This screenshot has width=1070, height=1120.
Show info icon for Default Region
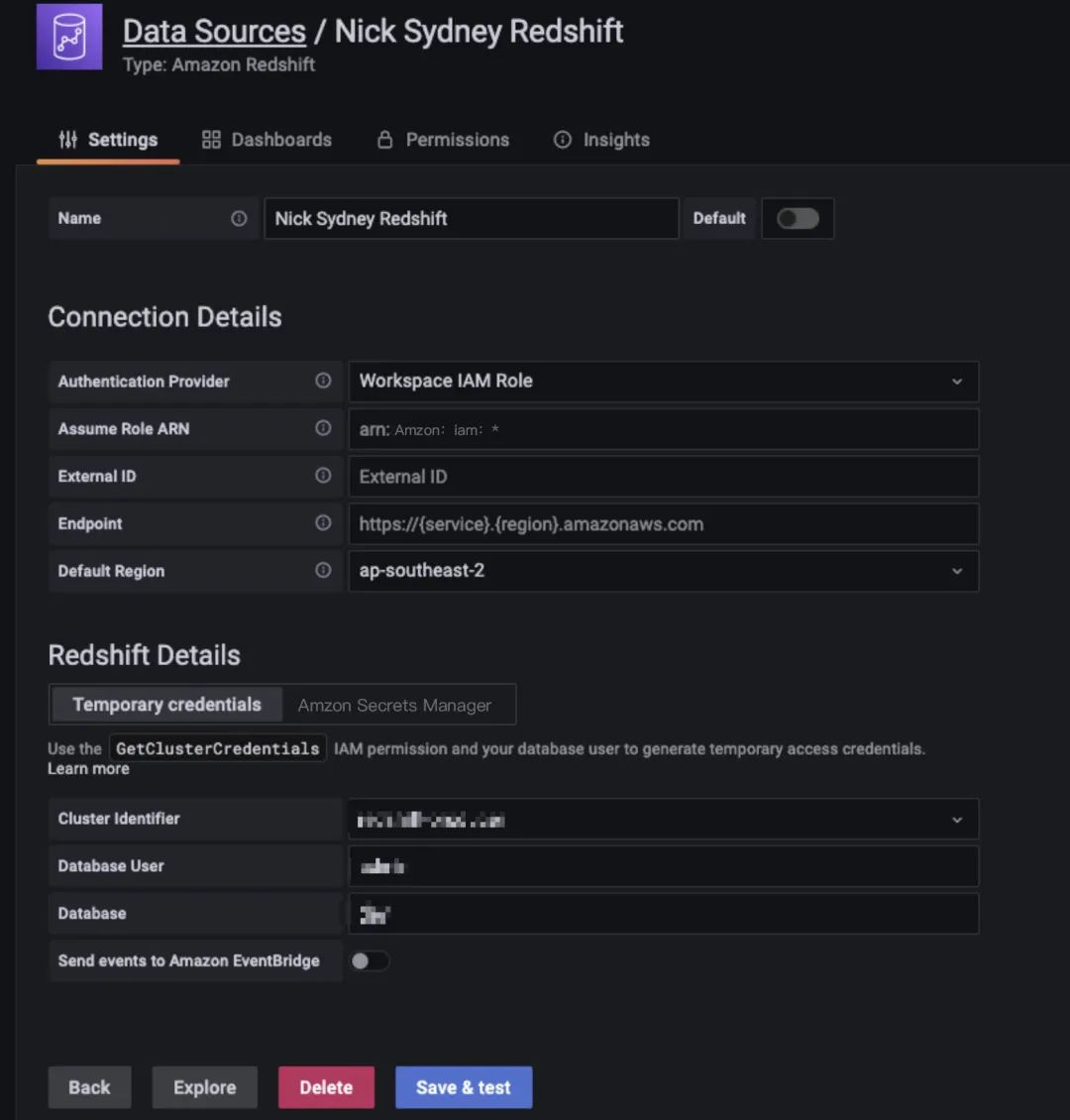point(323,570)
